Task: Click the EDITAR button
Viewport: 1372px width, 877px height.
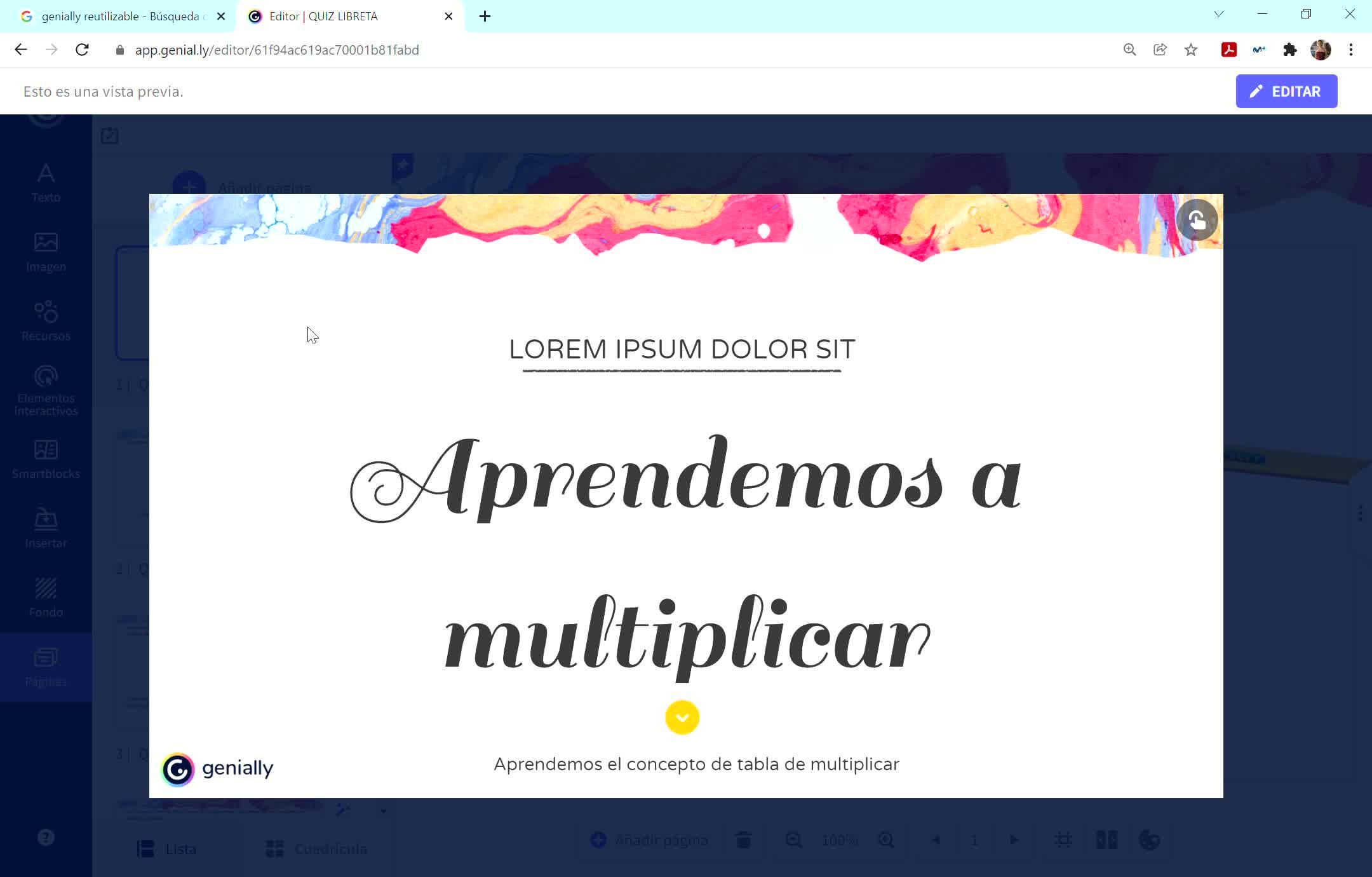Action: pyautogui.click(x=1286, y=92)
